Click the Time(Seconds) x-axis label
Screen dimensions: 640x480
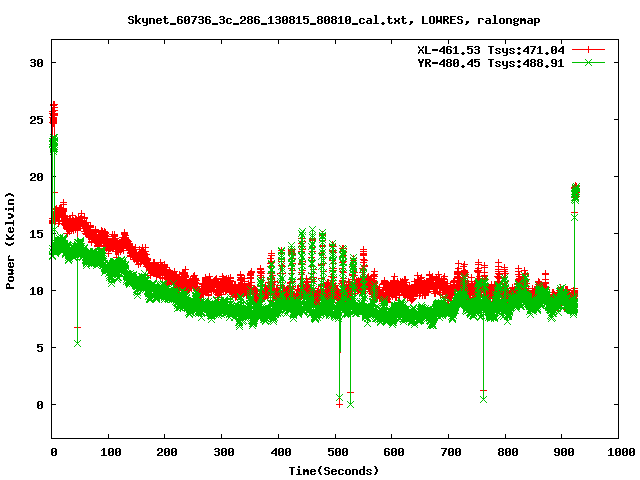pos(334,471)
